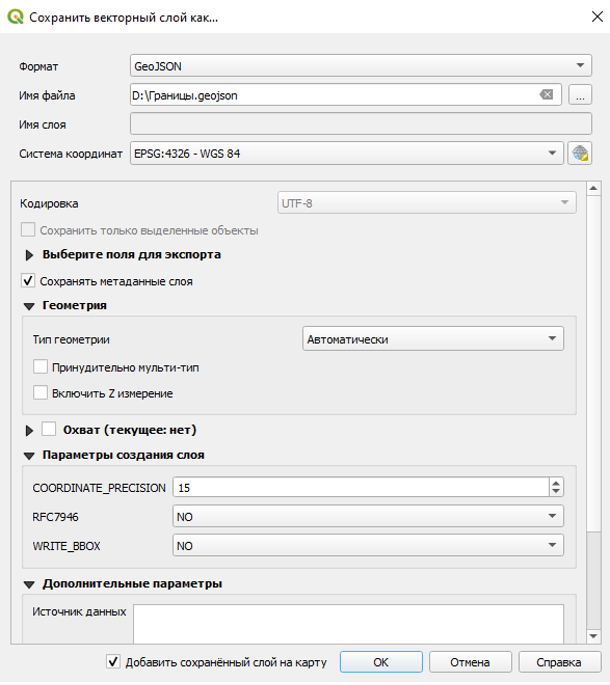The image size is (610, 685).
Task: Click the Отмена button
Action: click(470, 662)
